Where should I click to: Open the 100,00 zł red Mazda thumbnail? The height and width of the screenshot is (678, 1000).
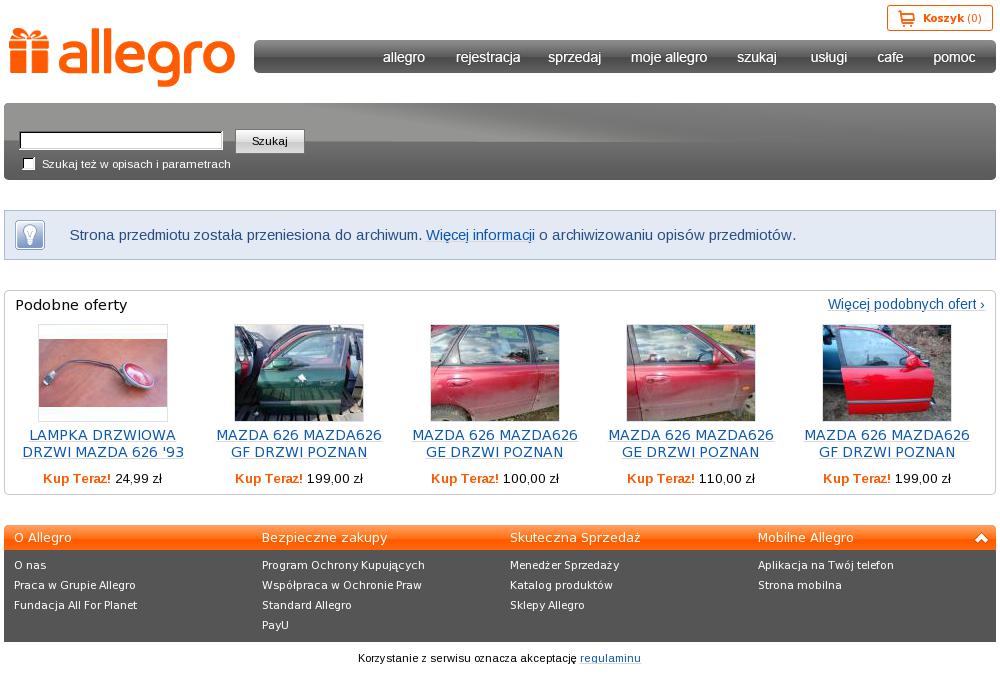[x=495, y=373]
